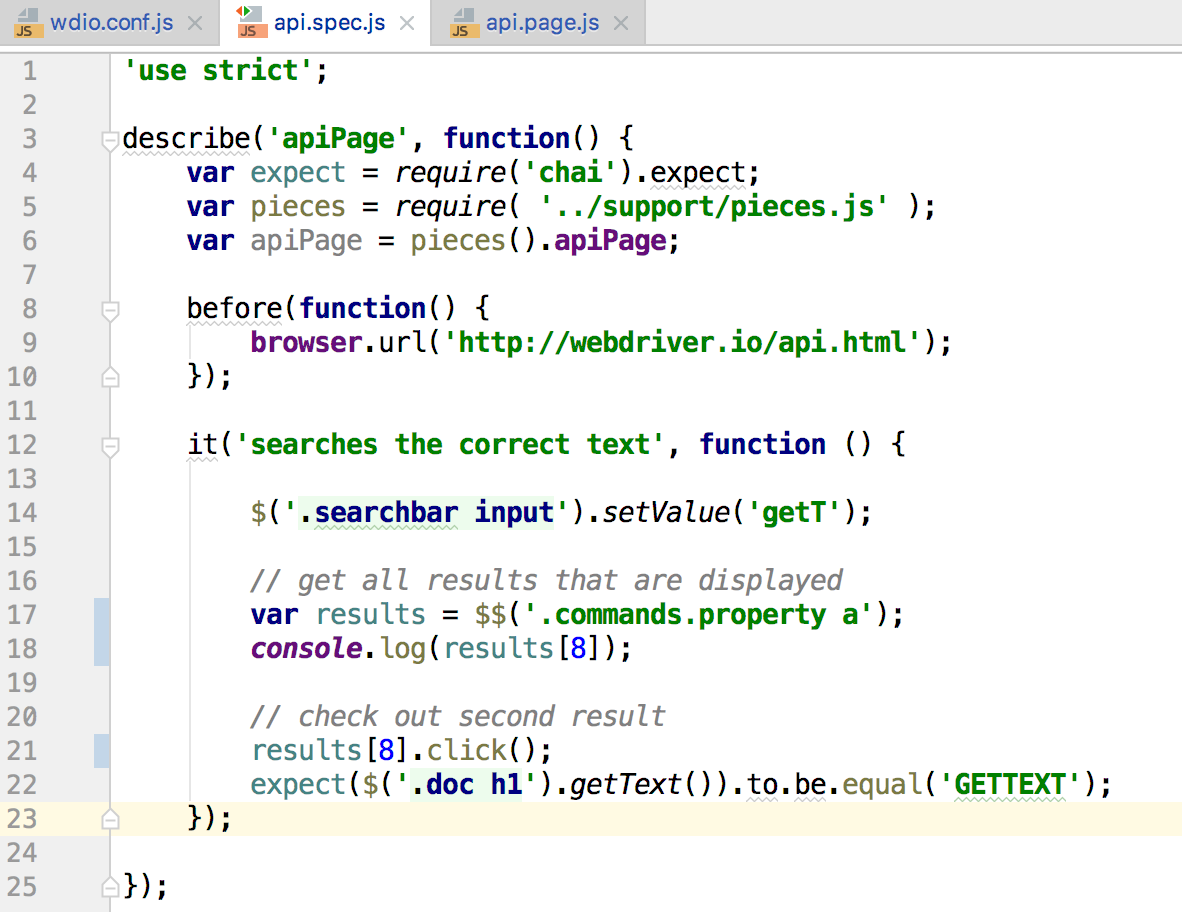The image size is (1182, 912).
Task: Click the 'chai' string on line 4
Action: pyautogui.click(x=570, y=173)
